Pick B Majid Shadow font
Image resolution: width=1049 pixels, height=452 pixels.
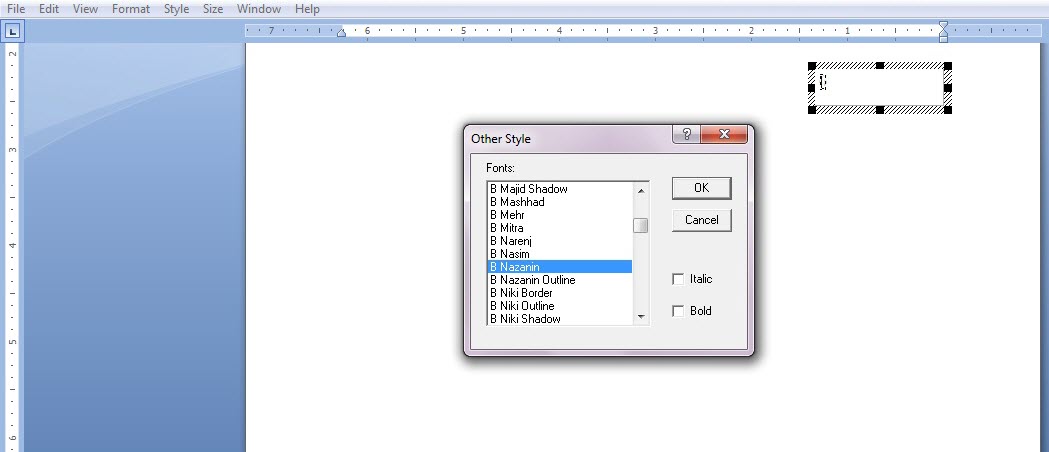tap(528, 189)
